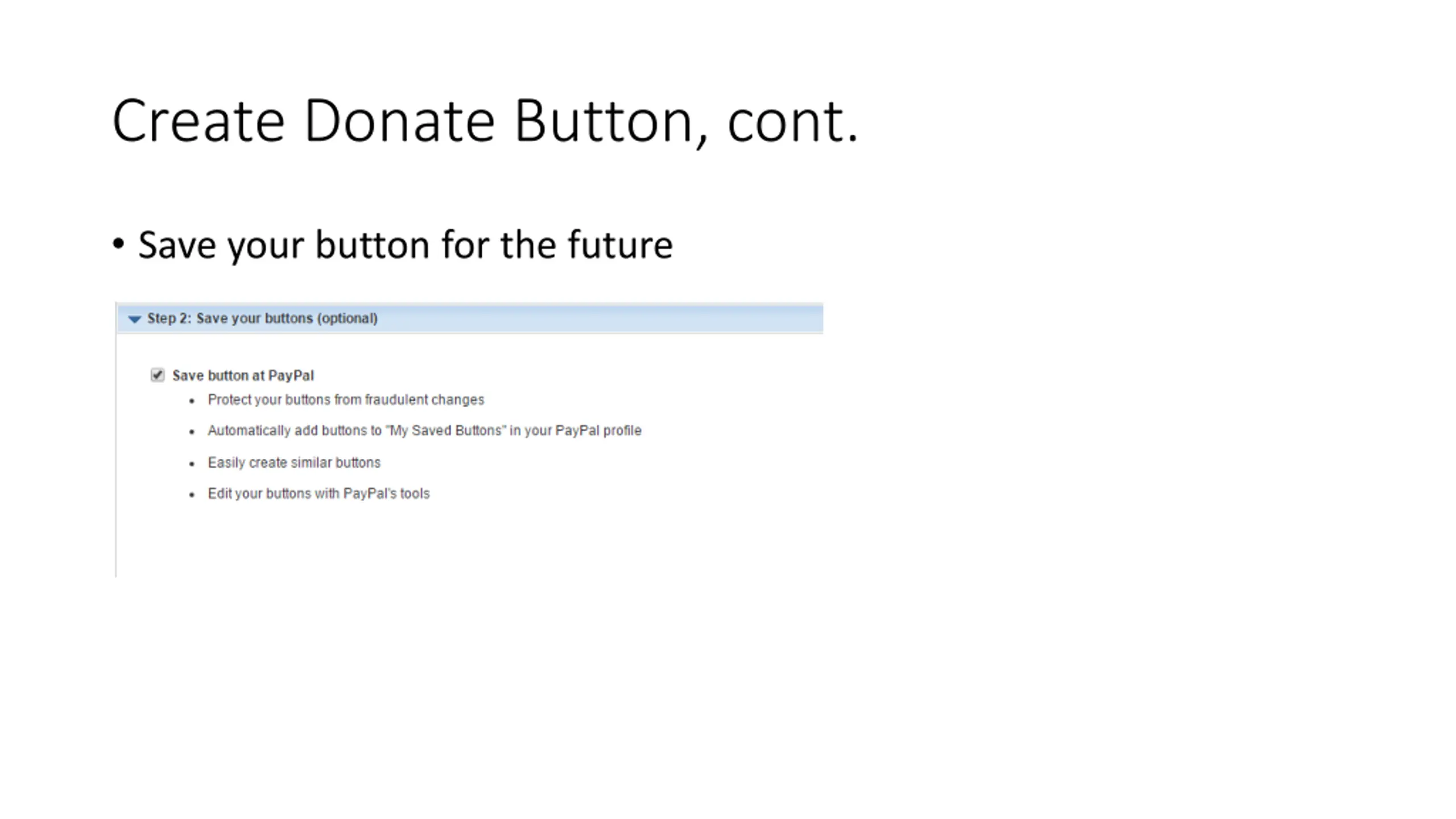Click Edit your buttons with PayPal's tools
This screenshot has height=819, width=1456.
coord(318,494)
